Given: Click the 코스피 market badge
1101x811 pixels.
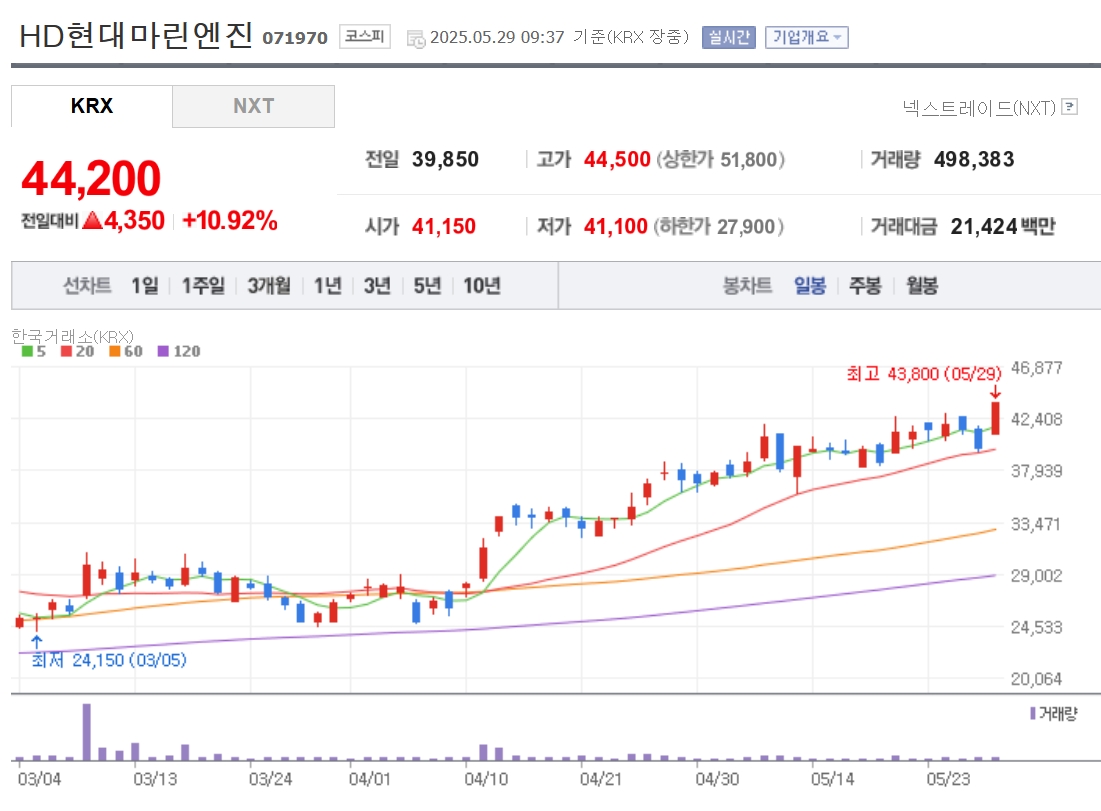Looking at the screenshot, I should (364, 37).
